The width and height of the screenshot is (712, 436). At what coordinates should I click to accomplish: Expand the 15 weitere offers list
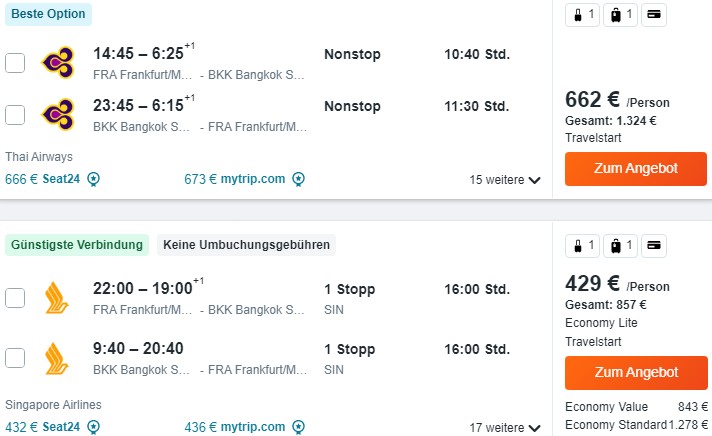pos(504,180)
